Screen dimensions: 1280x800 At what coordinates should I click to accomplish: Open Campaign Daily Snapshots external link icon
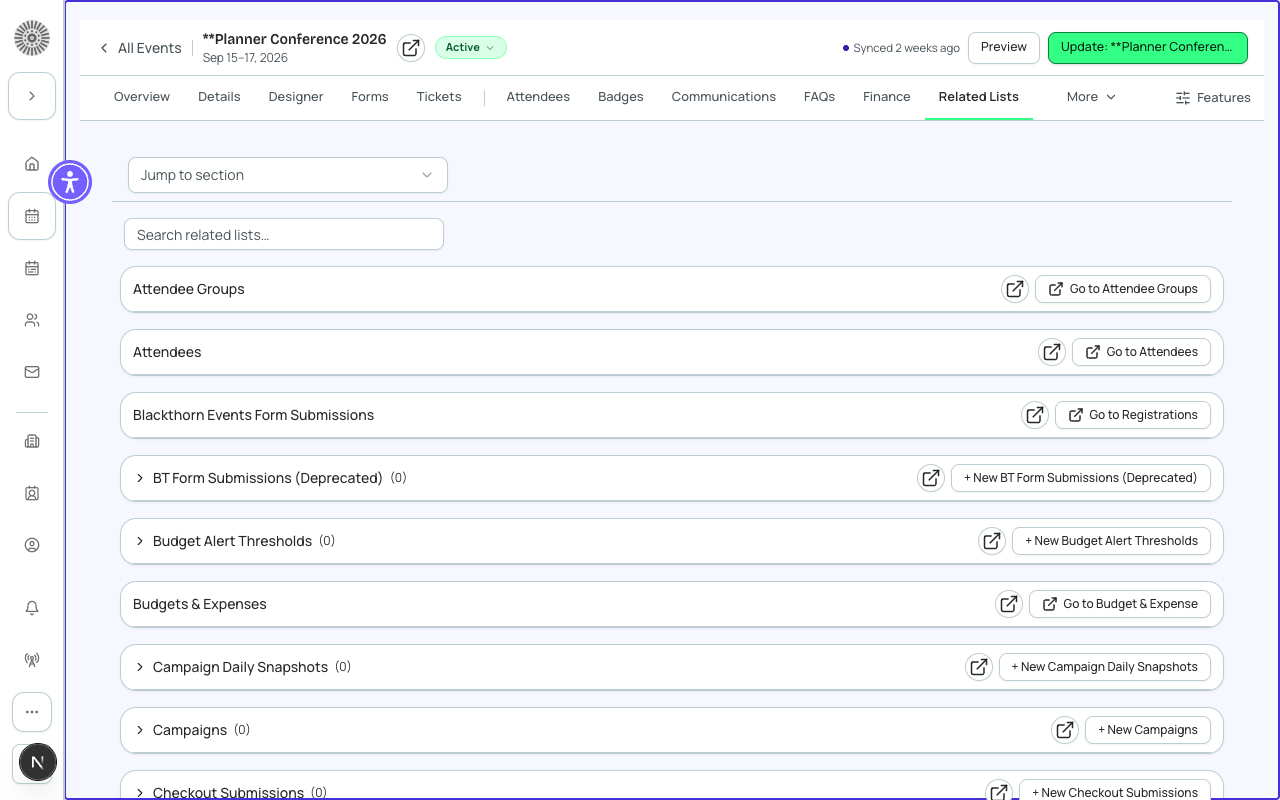pos(979,667)
